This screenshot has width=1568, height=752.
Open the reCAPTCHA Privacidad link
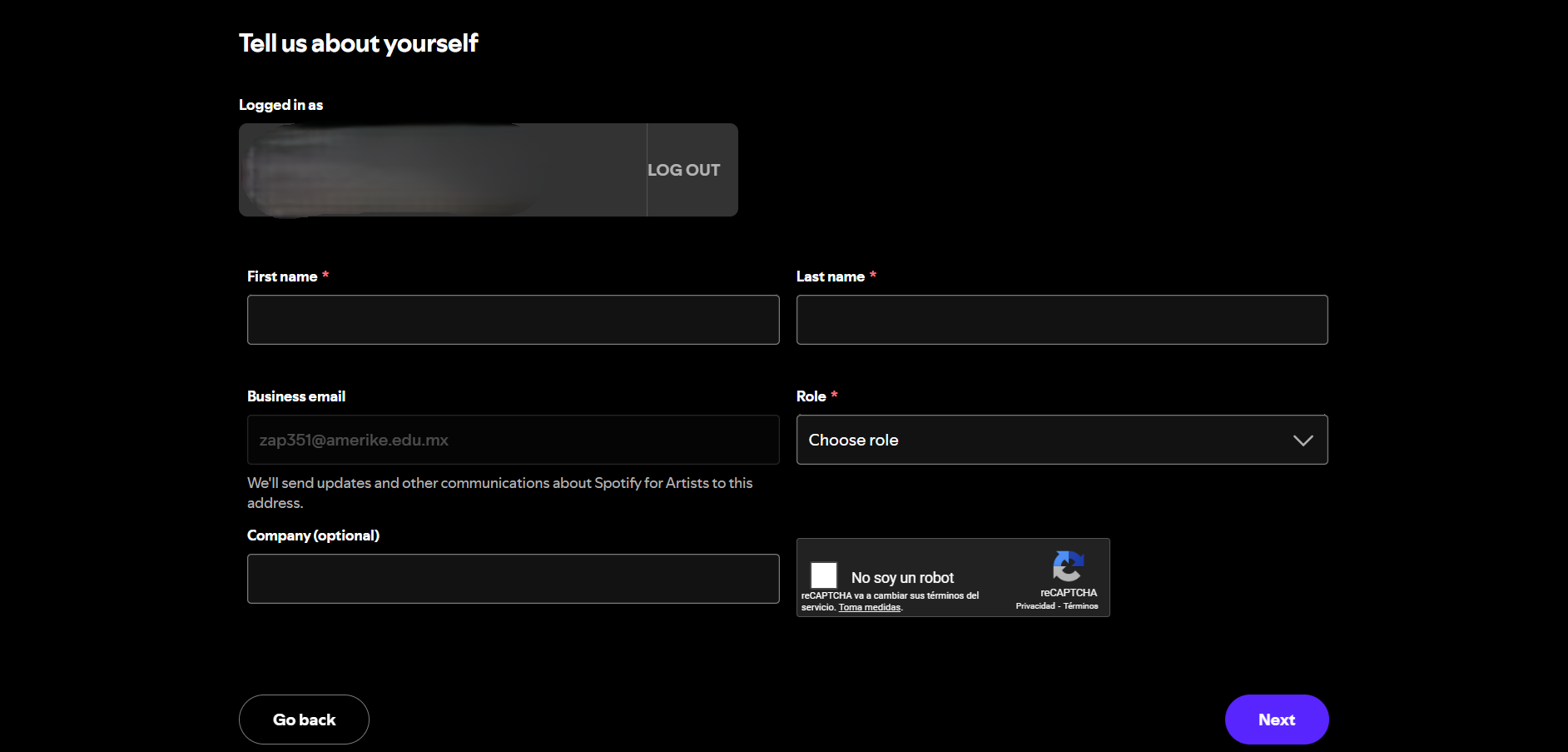click(1035, 606)
